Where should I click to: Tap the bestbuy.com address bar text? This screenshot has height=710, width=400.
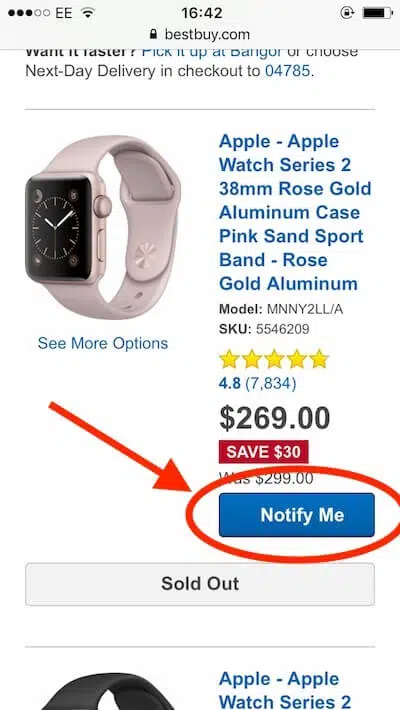[207, 34]
